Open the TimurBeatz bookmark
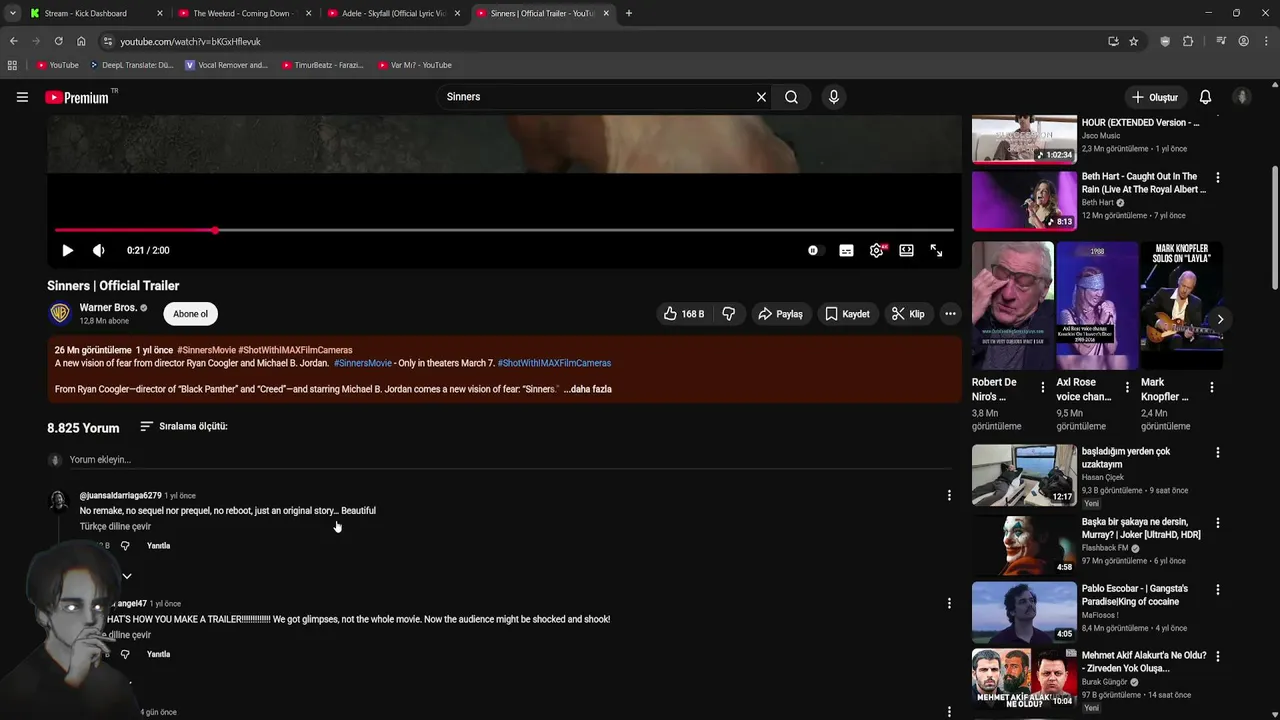1280x720 pixels. coord(322,65)
